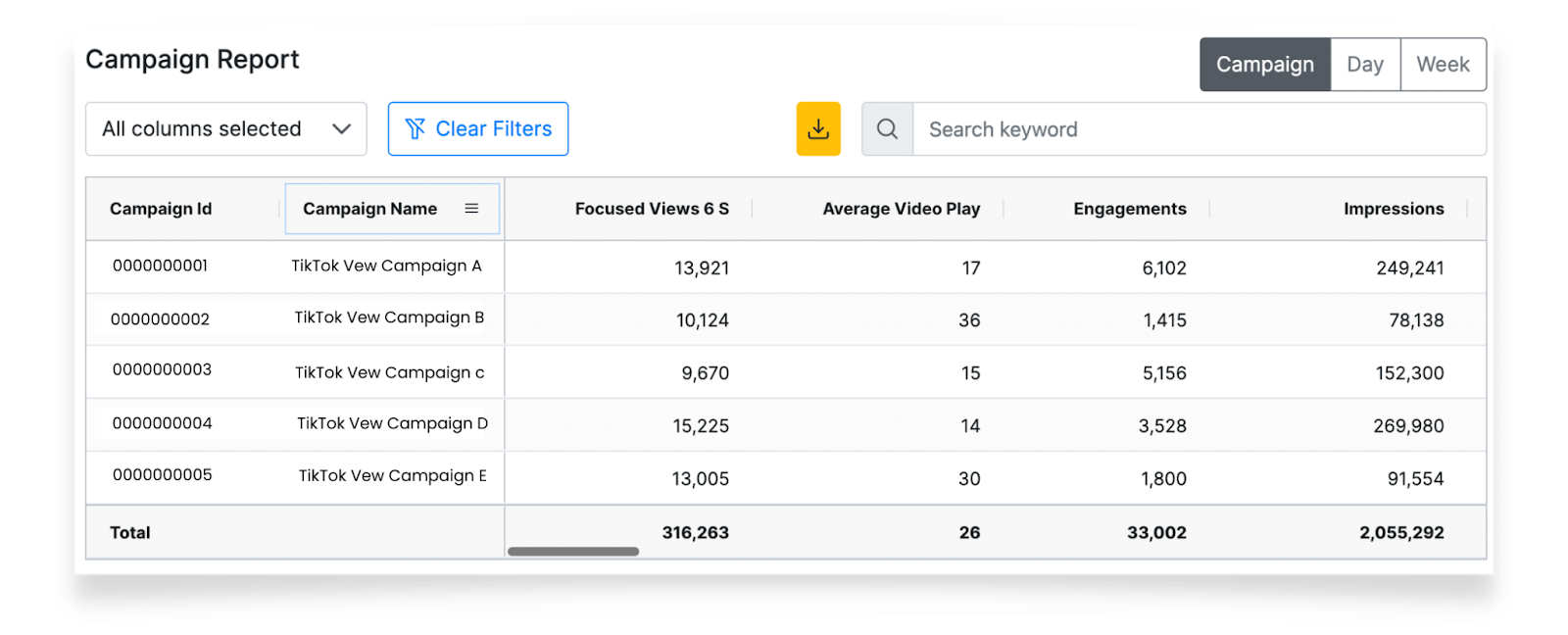Sort by the Average Video Play header

pos(901,209)
